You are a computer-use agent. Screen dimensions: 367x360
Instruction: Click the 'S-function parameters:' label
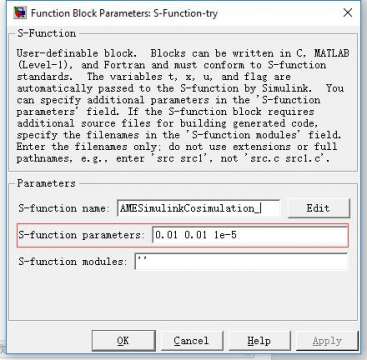pyautogui.click(x=80, y=235)
